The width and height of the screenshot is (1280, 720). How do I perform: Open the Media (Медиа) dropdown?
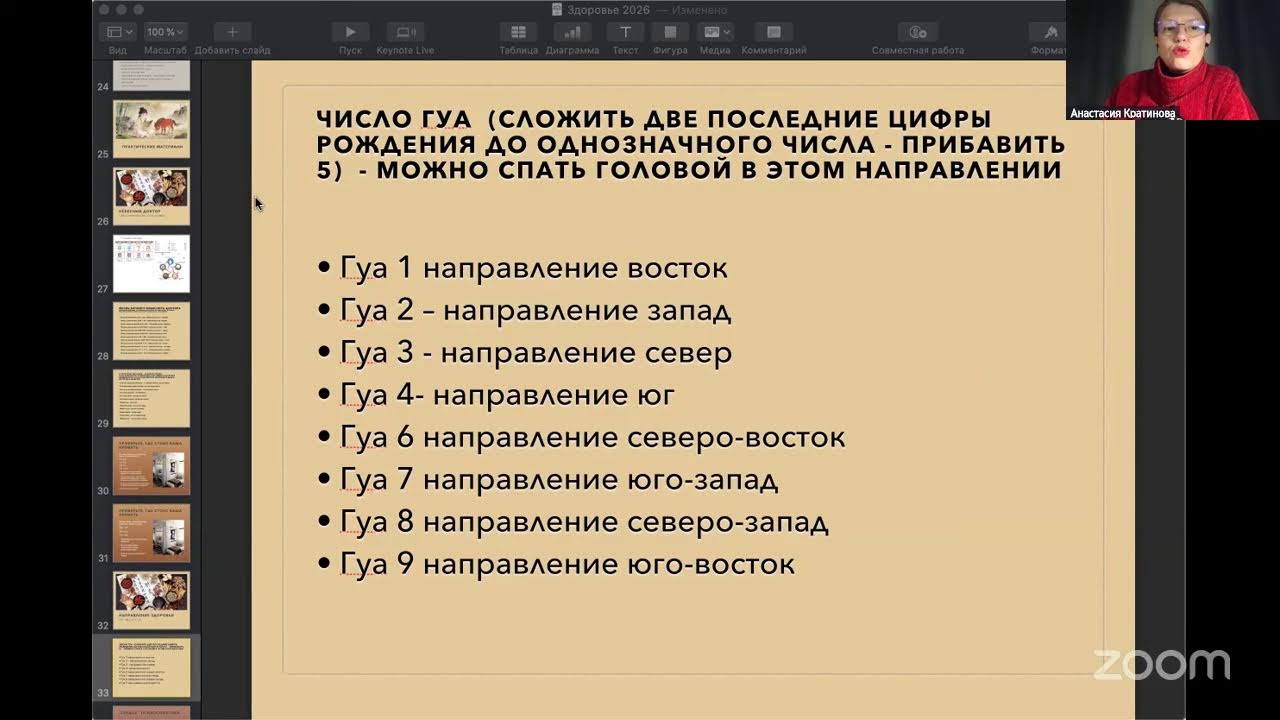tap(715, 32)
